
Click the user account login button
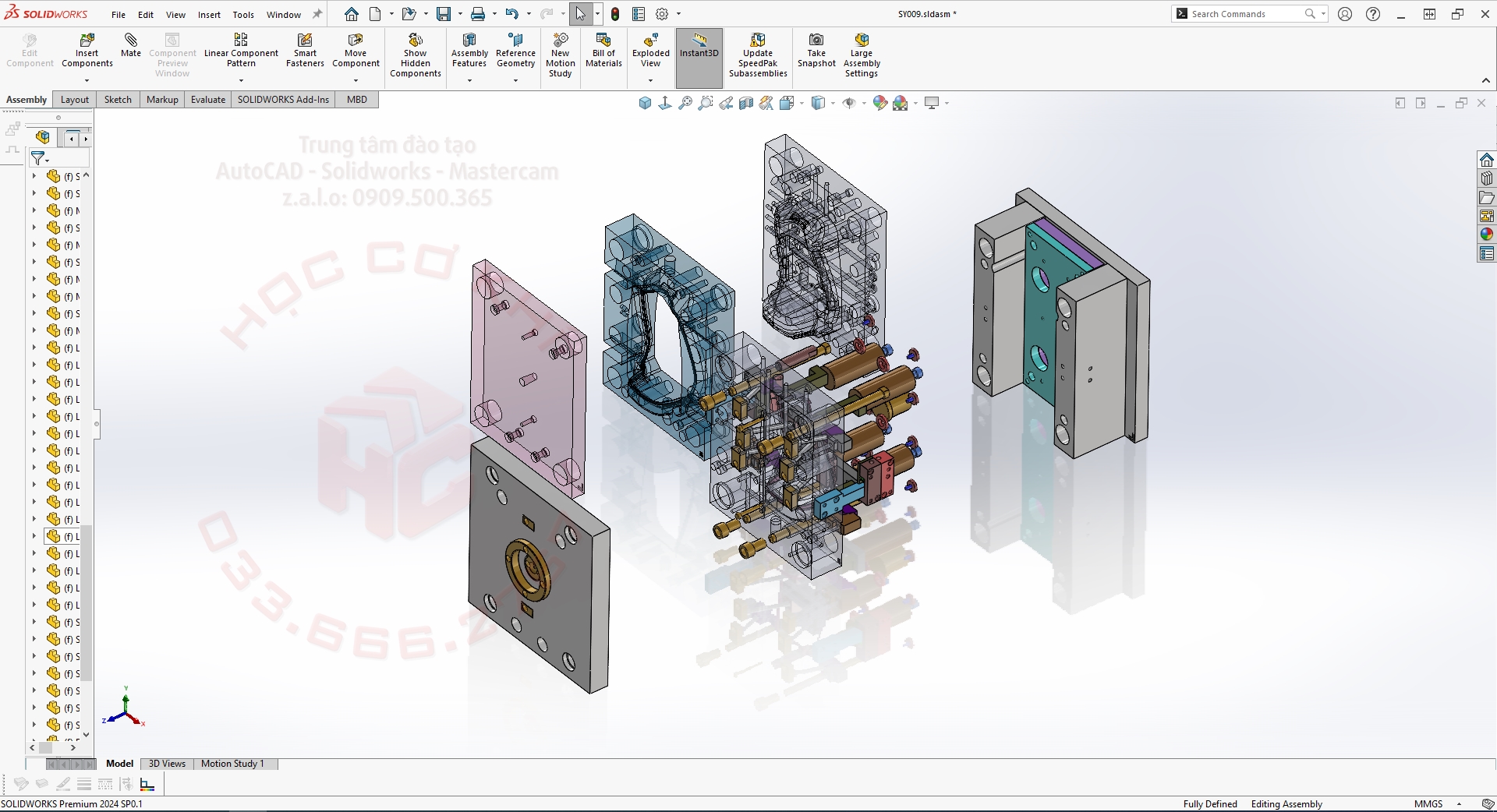tap(1345, 14)
